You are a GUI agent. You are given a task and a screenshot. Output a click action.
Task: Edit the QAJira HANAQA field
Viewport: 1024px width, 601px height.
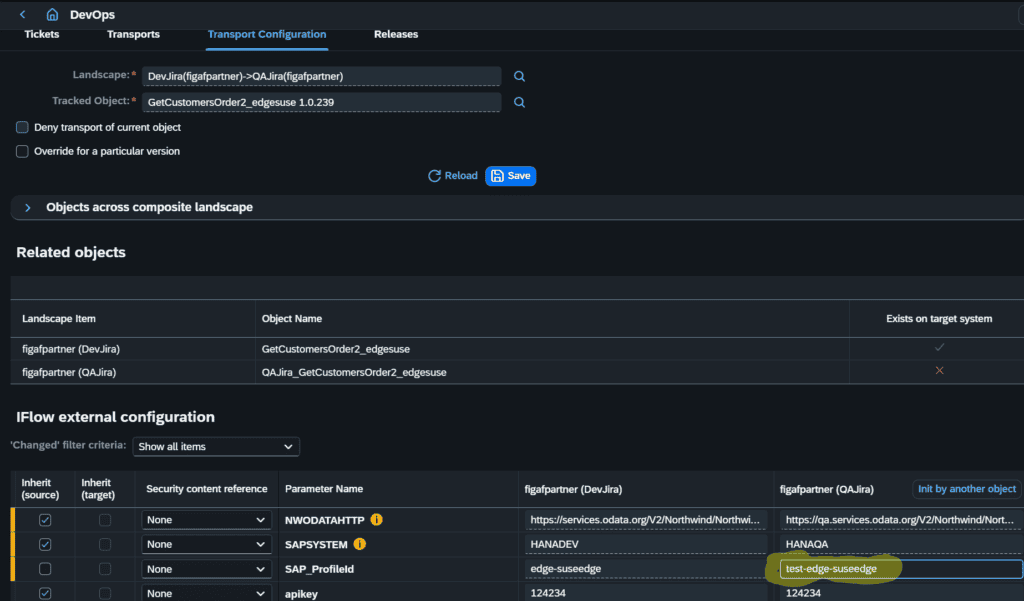[x=901, y=544]
